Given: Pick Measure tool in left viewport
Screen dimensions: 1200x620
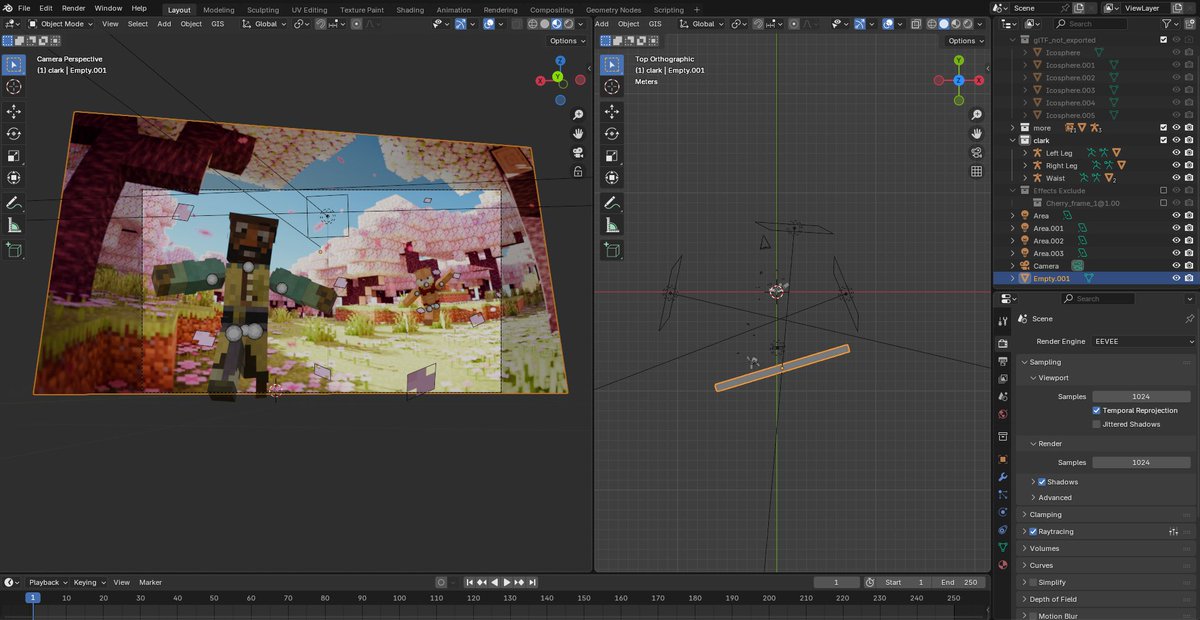Looking at the screenshot, I should pyautogui.click(x=14, y=225).
